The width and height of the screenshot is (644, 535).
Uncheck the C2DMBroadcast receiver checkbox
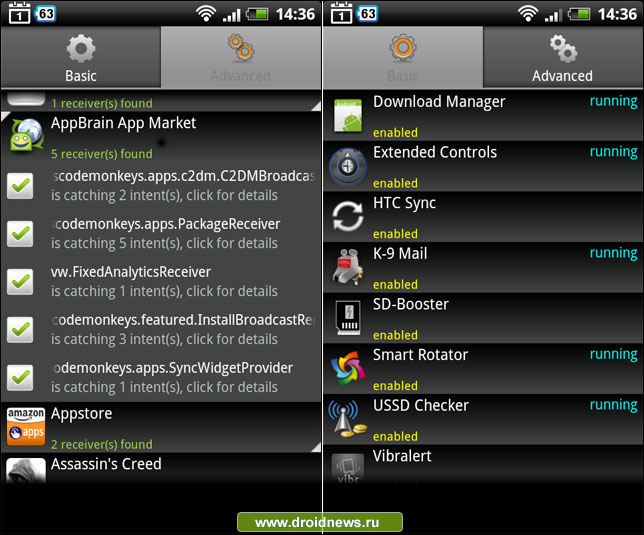(20, 186)
